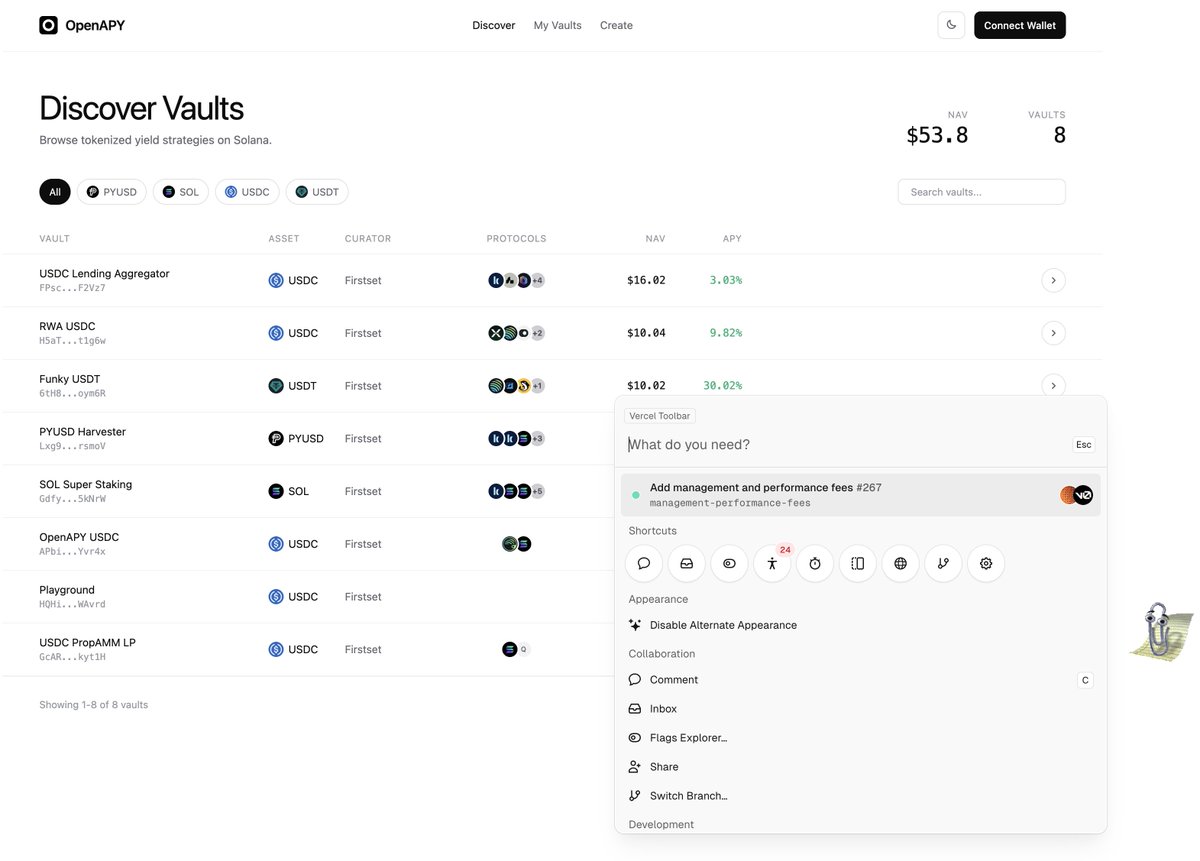Image resolution: width=1200 pixels, height=861 pixels.
Task: Click the 9.82% APY value
Action: (x=725, y=333)
